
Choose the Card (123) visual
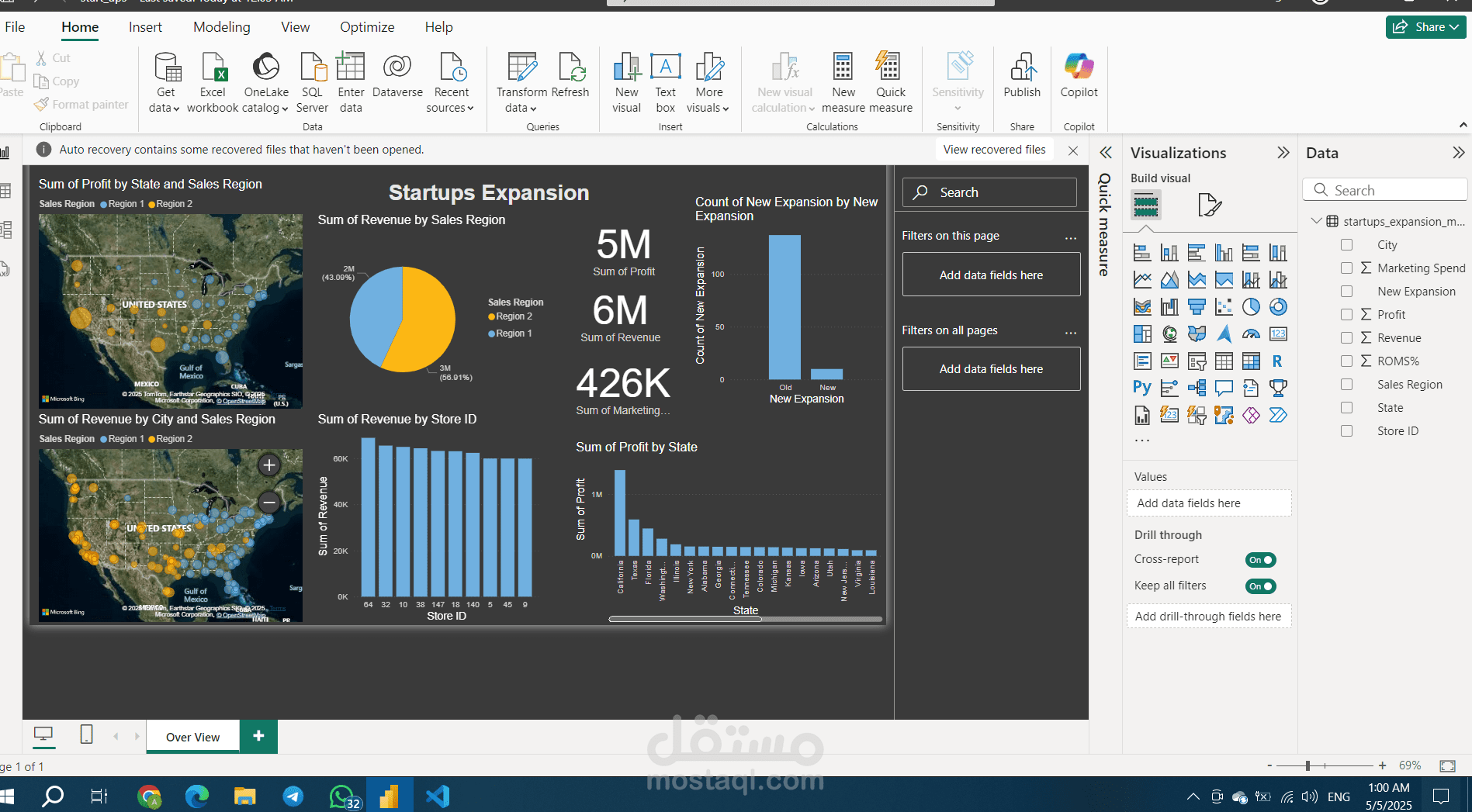point(1278,334)
